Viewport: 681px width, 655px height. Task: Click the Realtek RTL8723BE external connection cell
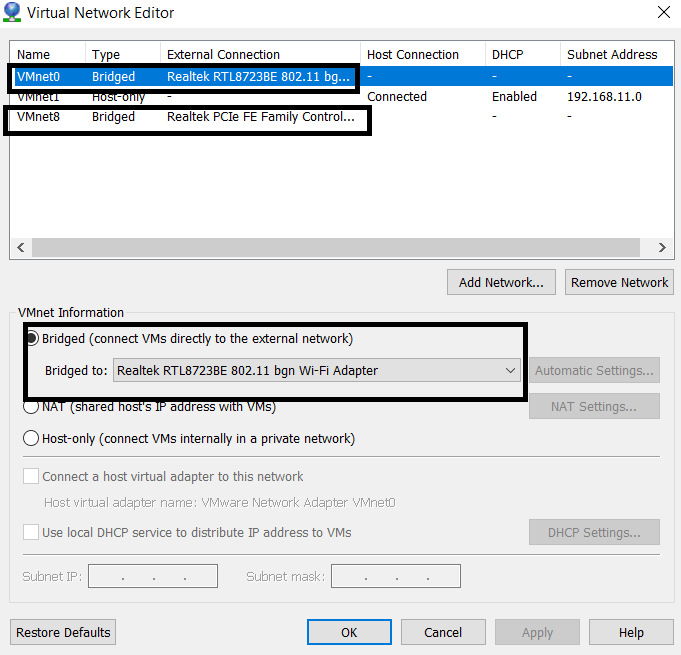pyautogui.click(x=258, y=76)
